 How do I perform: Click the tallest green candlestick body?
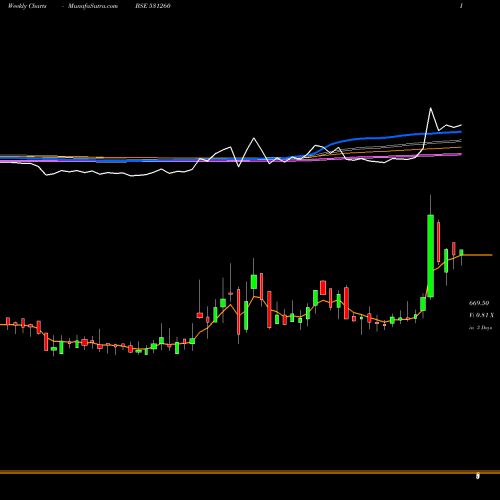pyautogui.click(x=431, y=256)
